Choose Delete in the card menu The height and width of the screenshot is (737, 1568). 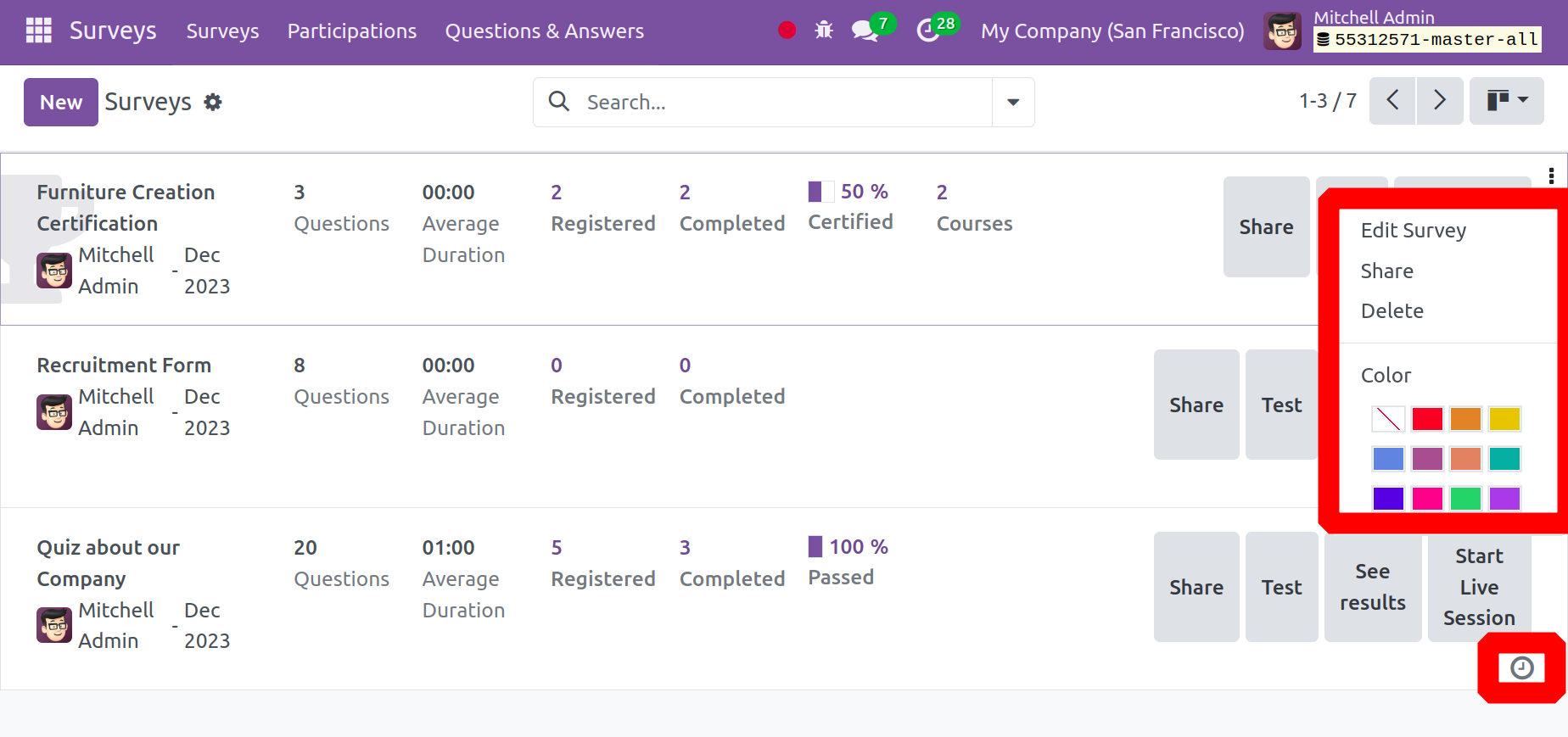tap(1392, 311)
